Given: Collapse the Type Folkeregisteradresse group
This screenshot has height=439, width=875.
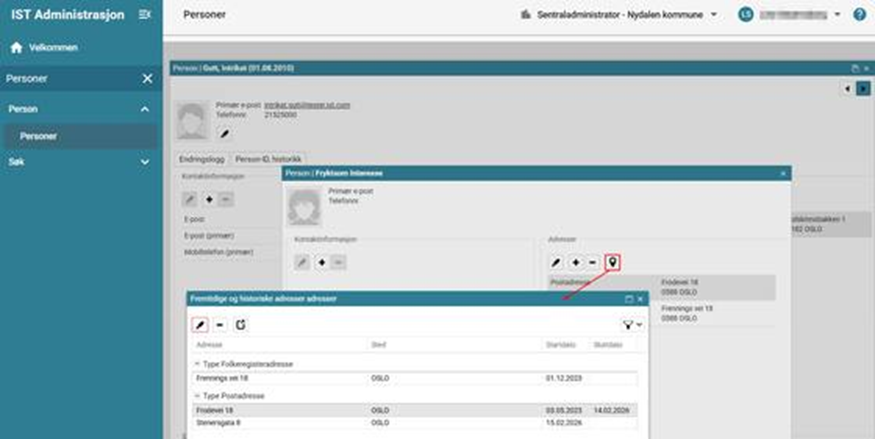Looking at the screenshot, I should click(197, 365).
